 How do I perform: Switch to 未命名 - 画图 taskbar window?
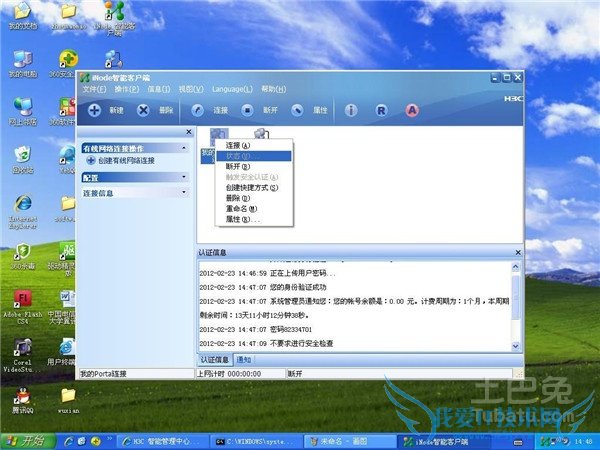point(349,442)
